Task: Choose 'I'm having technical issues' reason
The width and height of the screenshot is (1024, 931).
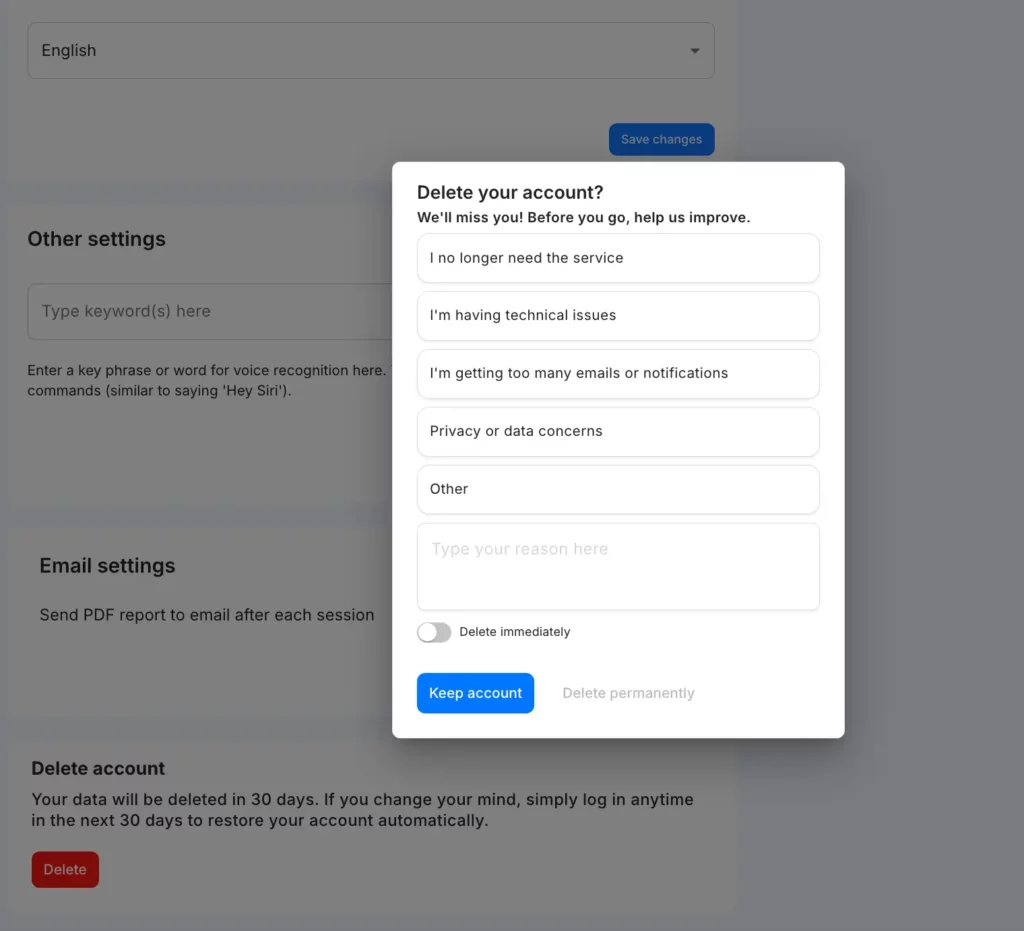Action: [x=618, y=316]
